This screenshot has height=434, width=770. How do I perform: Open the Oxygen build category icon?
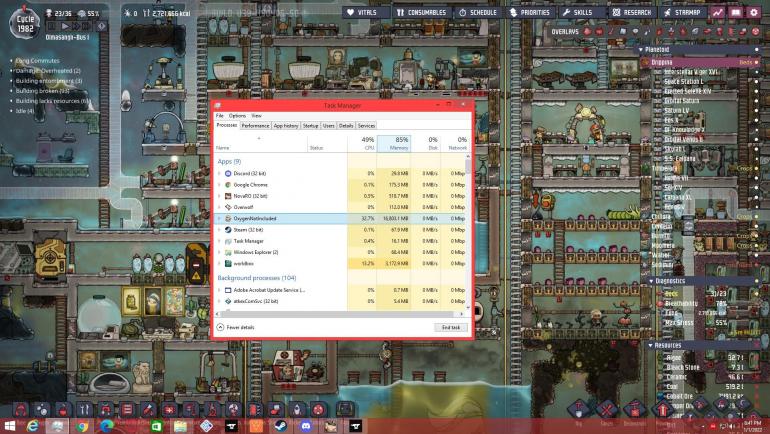coord(42,409)
